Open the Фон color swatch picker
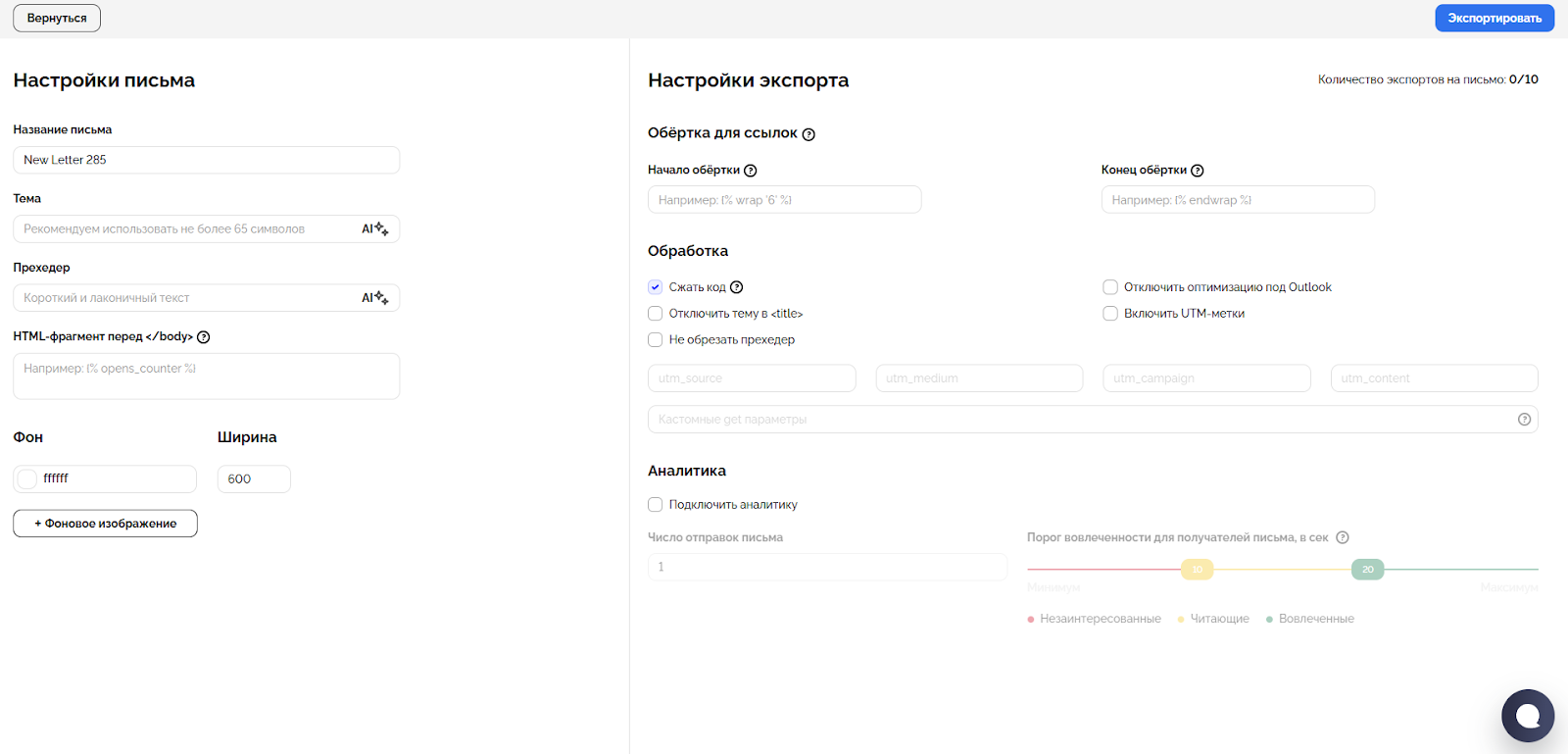 pyautogui.click(x=27, y=478)
